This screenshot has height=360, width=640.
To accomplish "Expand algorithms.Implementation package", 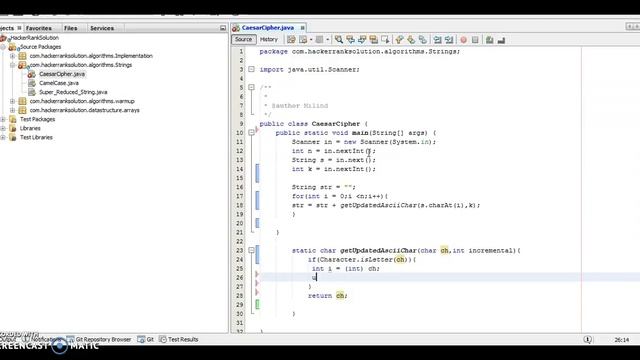I will point(13,56).
